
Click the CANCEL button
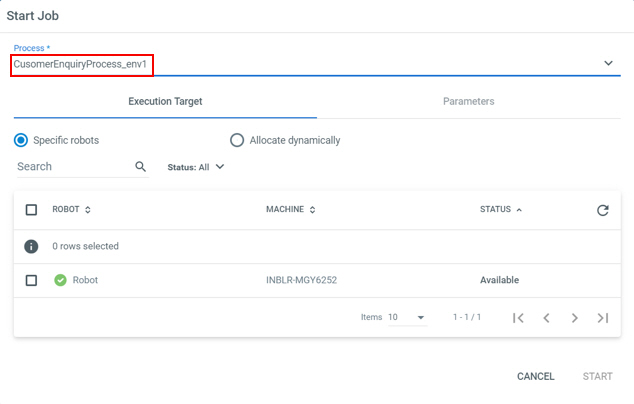pyautogui.click(x=535, y=377)
